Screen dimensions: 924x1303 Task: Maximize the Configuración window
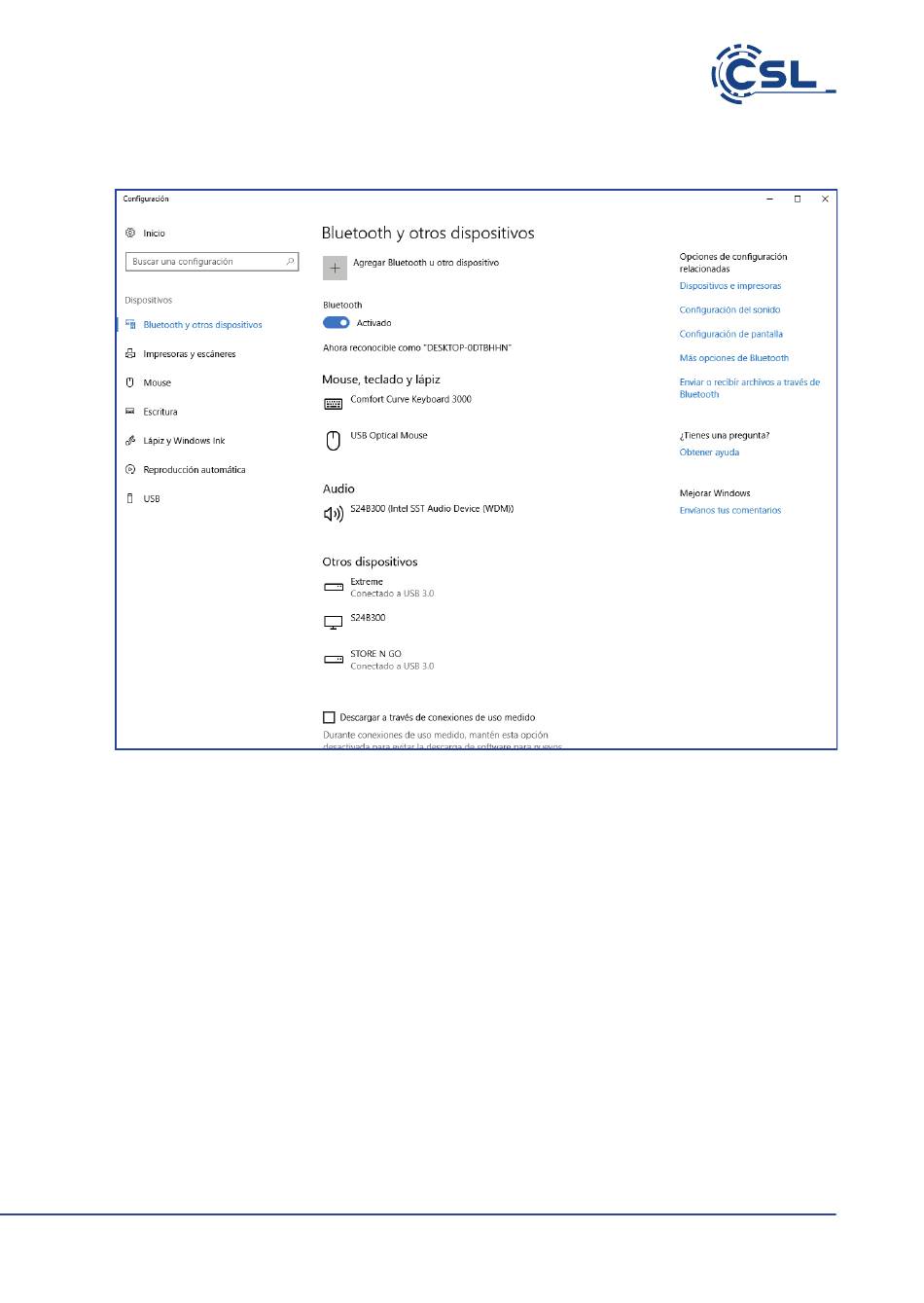[798, 199]
